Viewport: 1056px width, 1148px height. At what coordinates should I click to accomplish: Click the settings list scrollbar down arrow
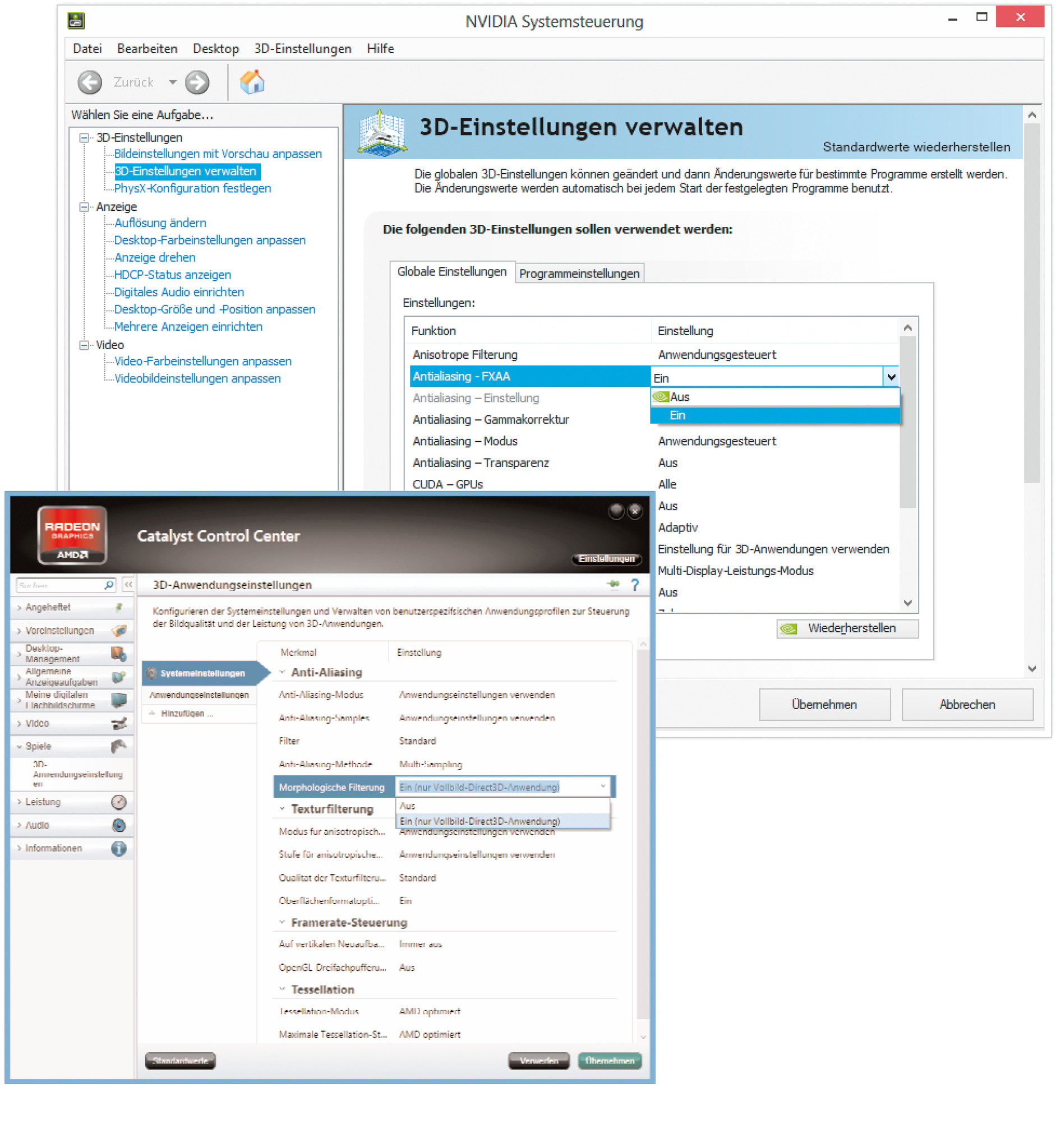[x=907, y=603]
